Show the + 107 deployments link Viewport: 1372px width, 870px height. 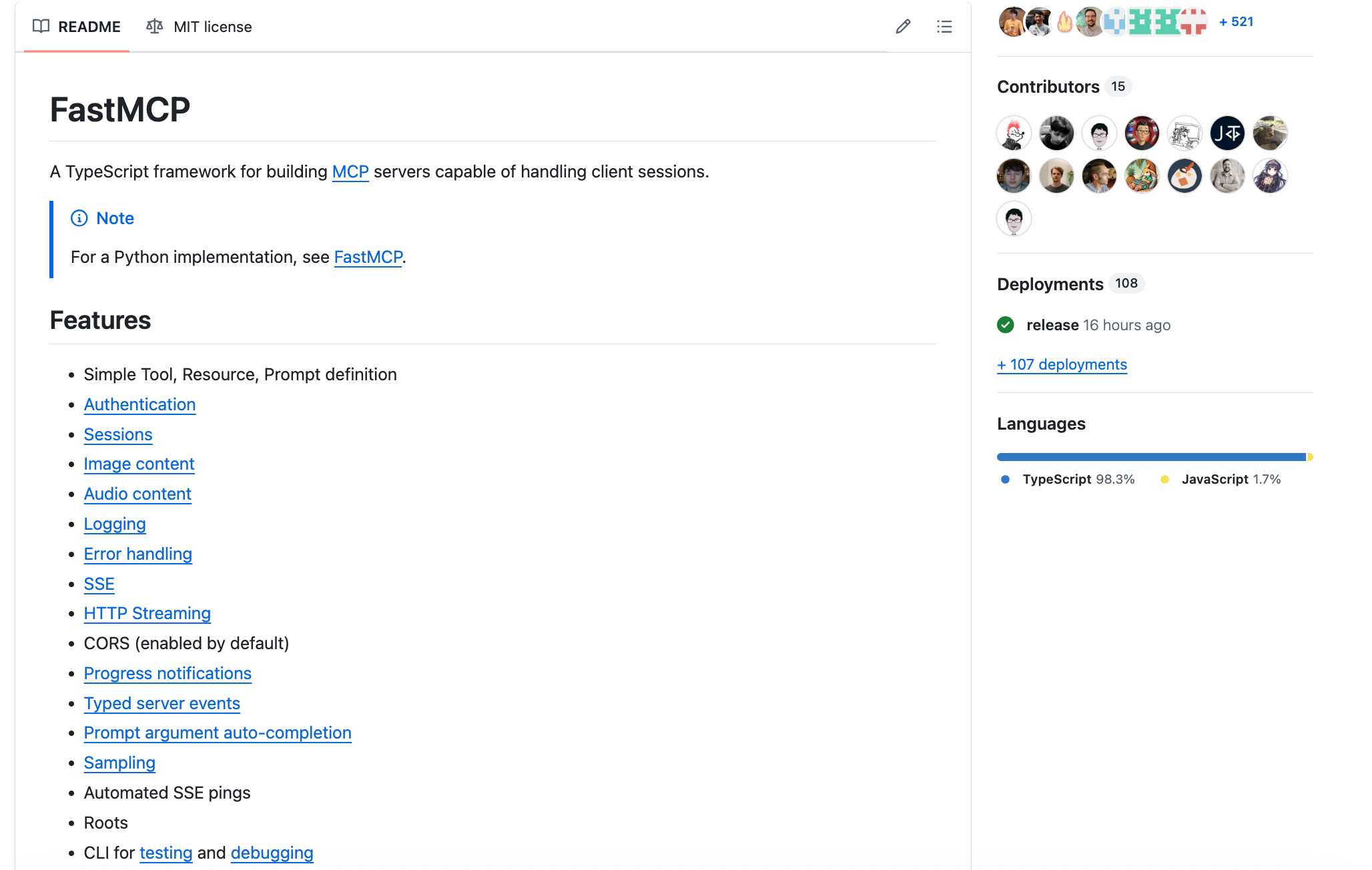click(1062, 365)
